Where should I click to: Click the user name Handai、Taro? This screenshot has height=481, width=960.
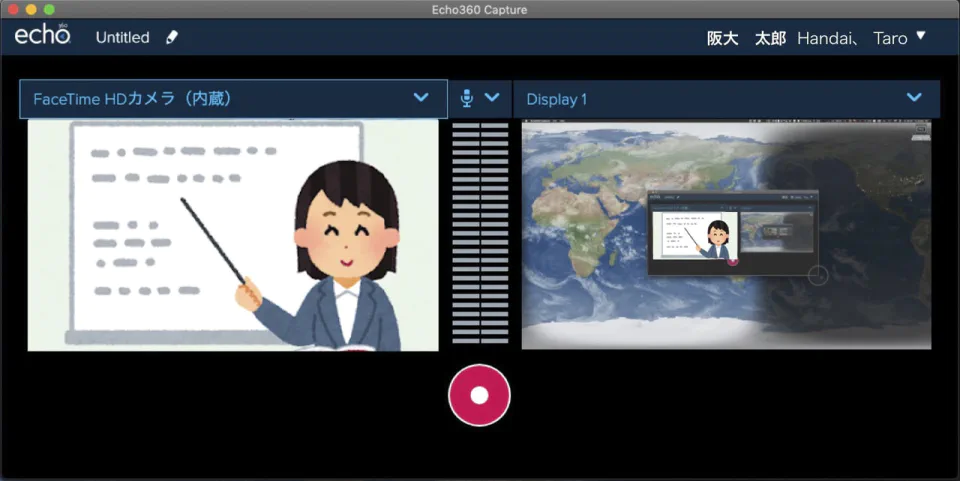click(852, 38)
